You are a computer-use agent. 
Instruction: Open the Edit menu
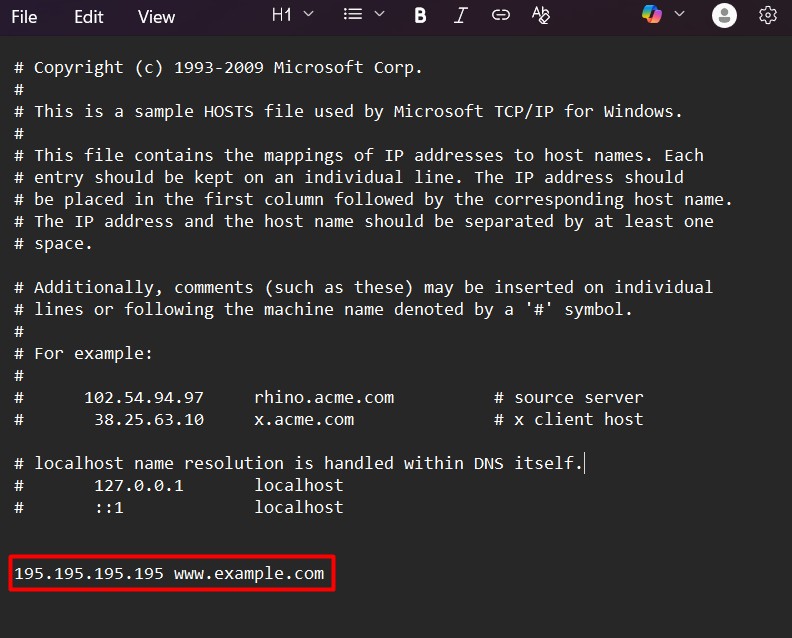pos(89,17)
